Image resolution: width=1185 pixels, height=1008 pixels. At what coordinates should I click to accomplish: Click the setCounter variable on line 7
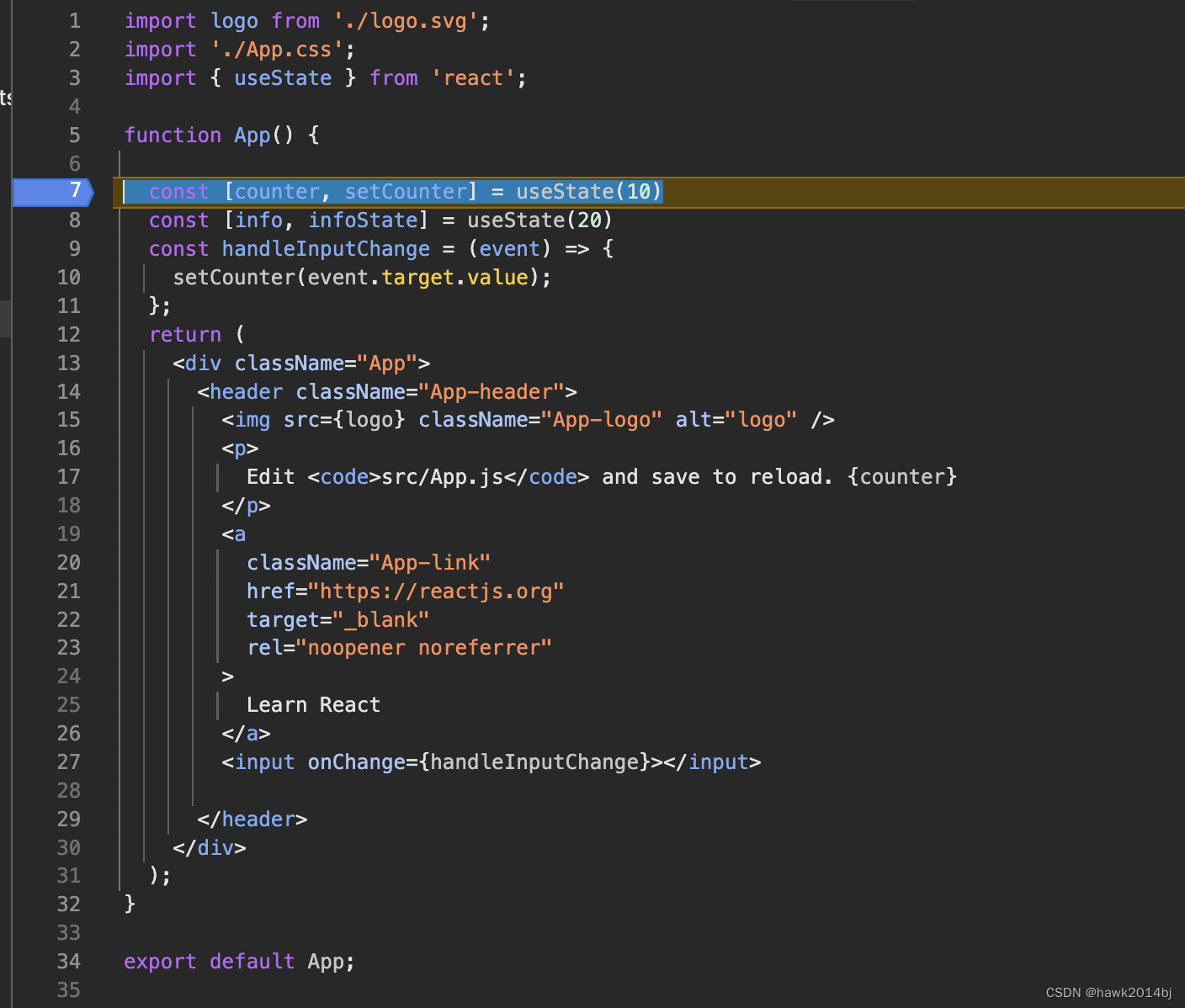[x=406, y=192]
